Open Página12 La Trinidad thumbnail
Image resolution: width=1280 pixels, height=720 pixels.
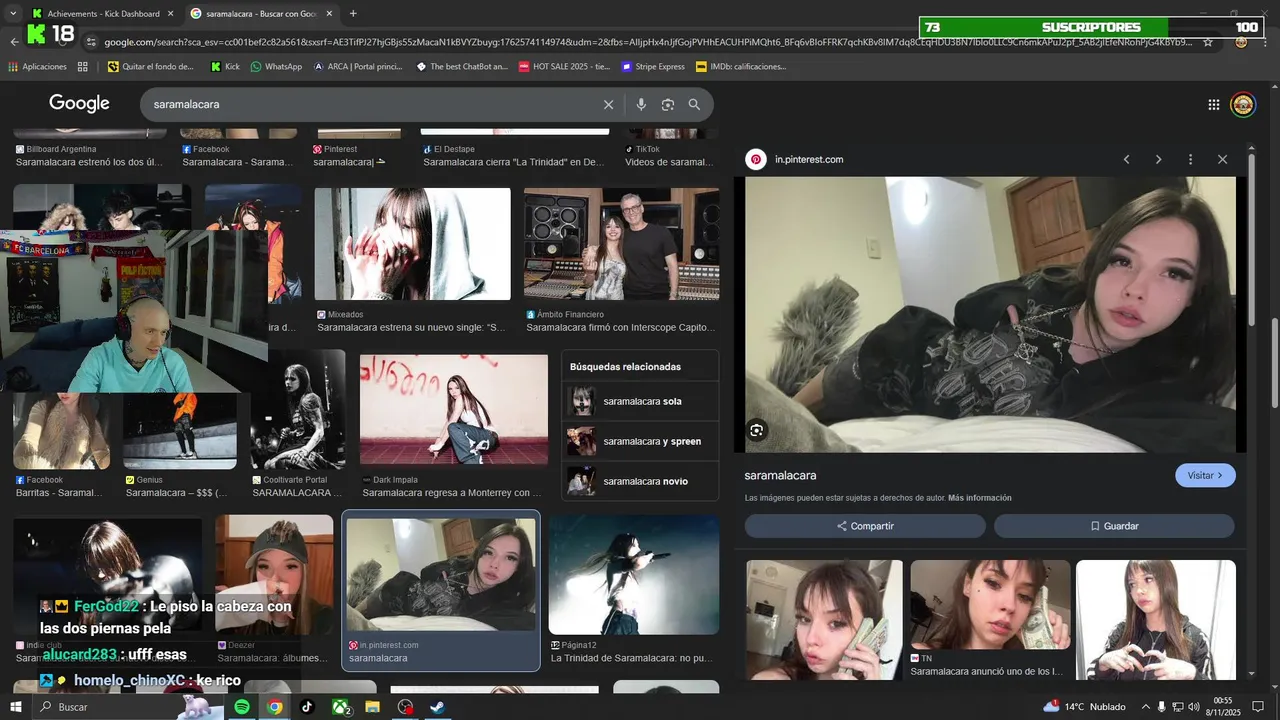634,575
